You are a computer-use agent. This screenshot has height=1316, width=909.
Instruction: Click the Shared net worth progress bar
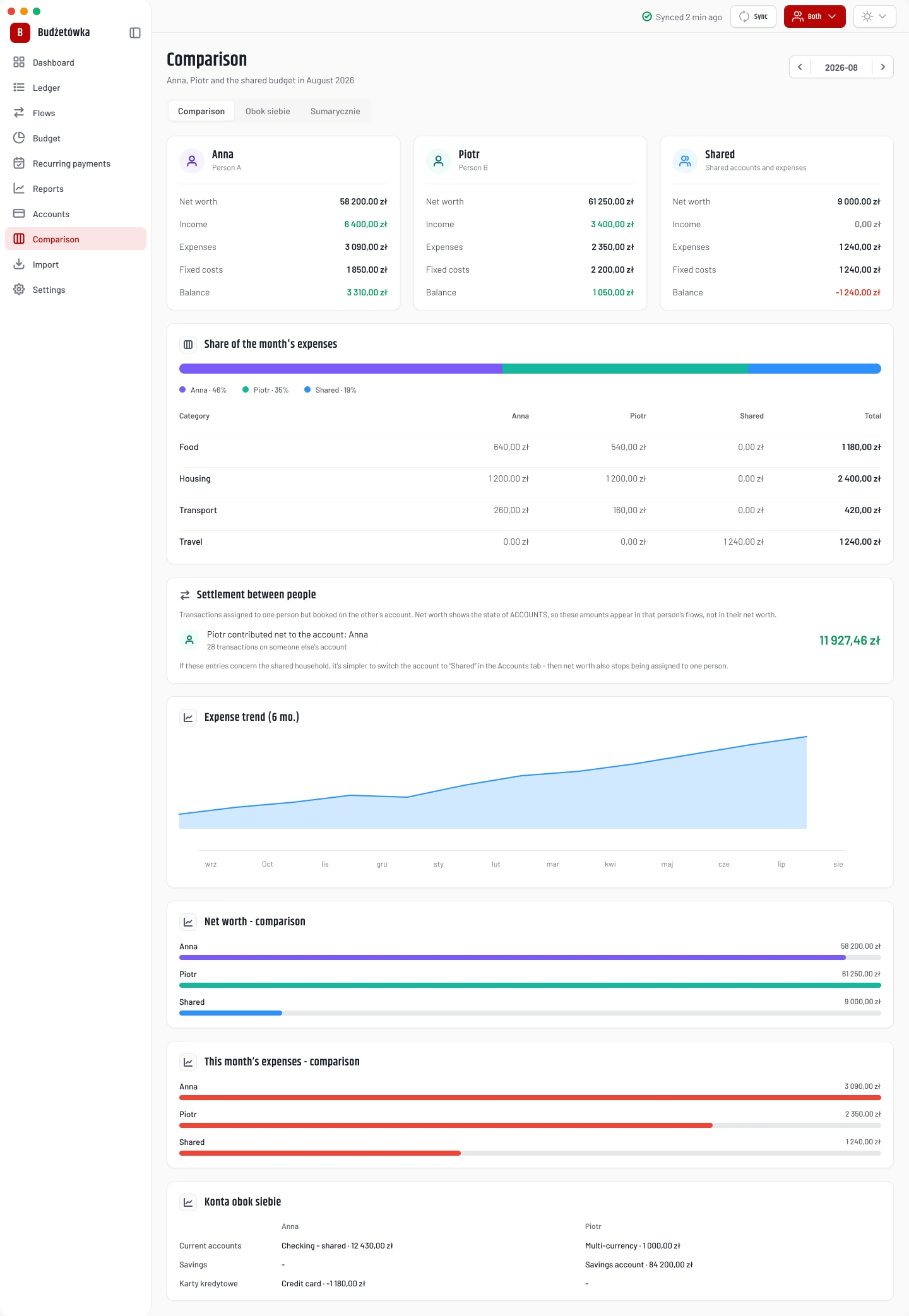coord(530,1013)
